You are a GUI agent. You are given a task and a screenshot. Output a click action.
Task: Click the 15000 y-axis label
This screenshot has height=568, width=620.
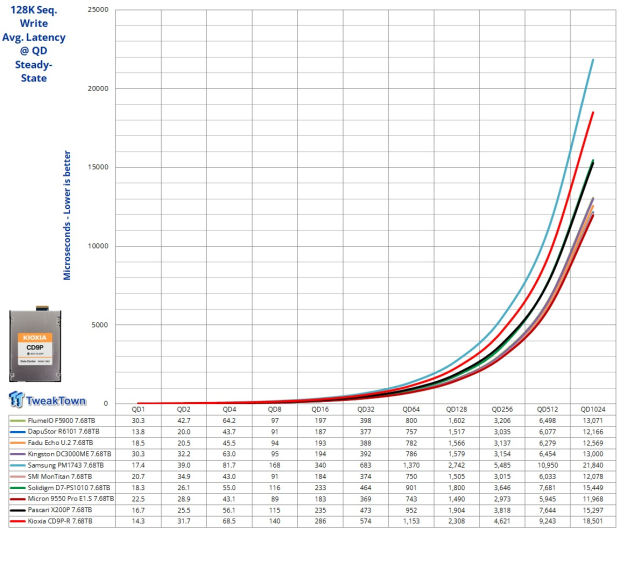(98, 167)
